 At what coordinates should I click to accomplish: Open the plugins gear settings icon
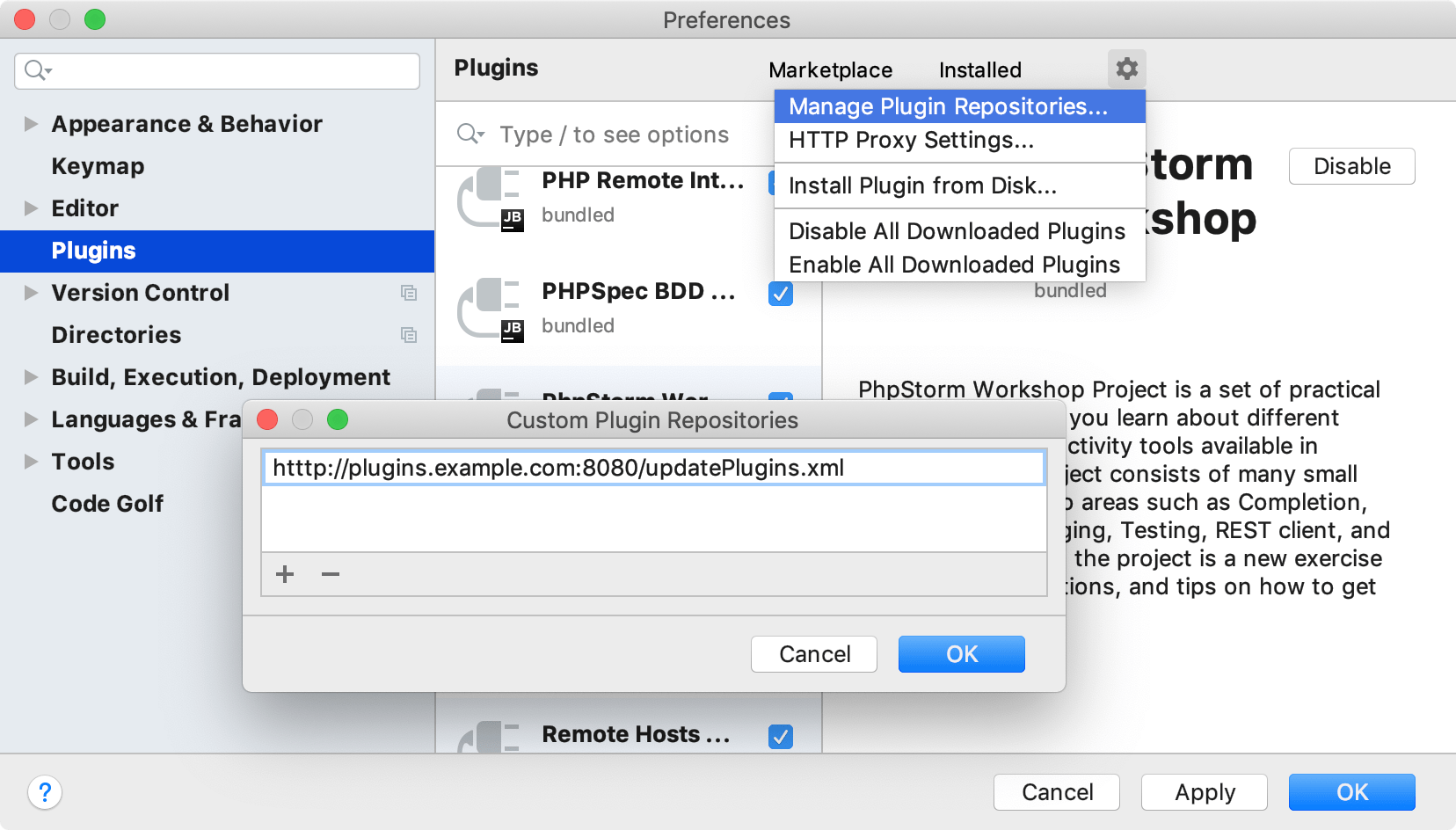(x=1126, y=69)
